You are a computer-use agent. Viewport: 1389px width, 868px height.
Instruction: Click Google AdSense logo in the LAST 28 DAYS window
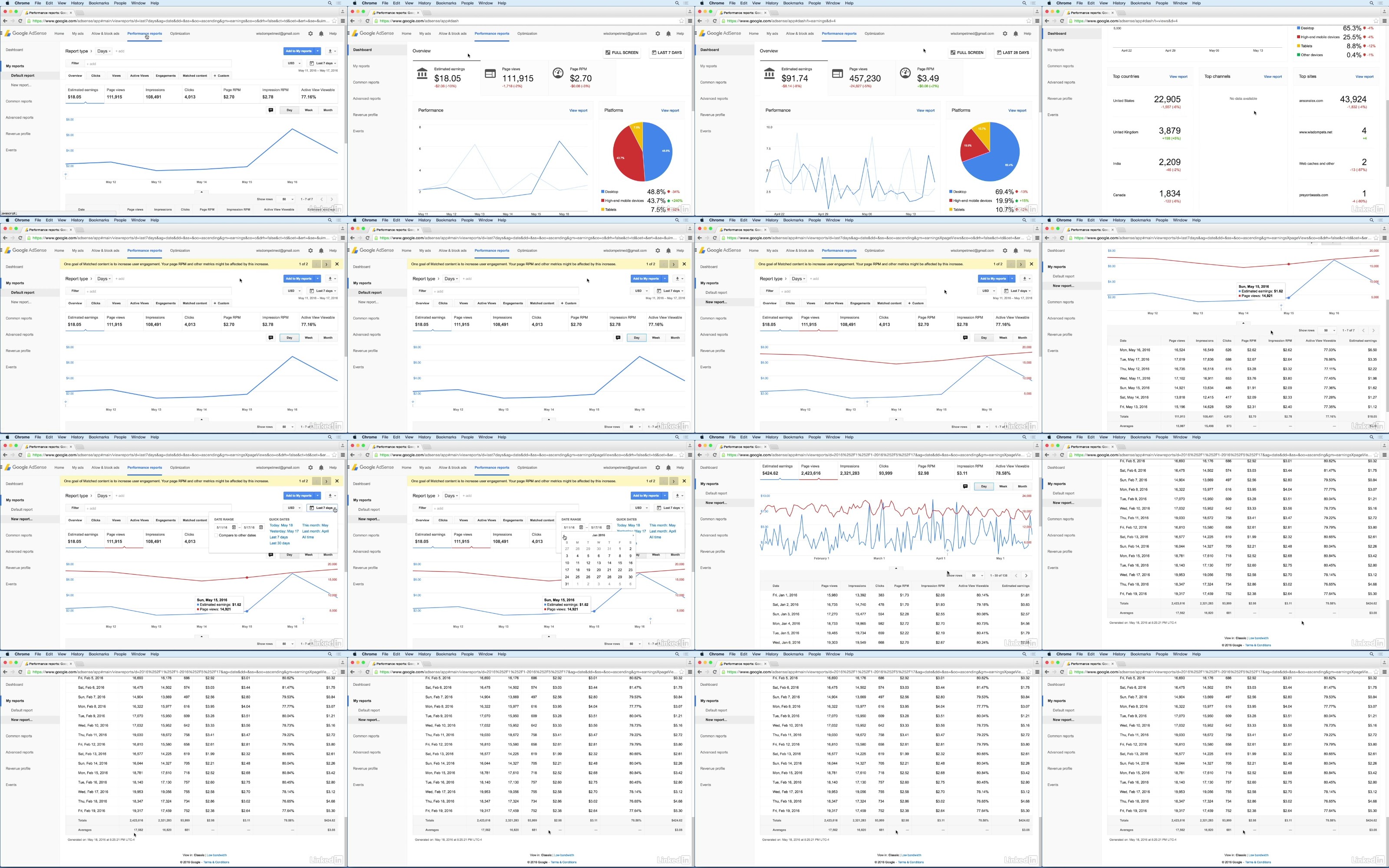(719, 33)
